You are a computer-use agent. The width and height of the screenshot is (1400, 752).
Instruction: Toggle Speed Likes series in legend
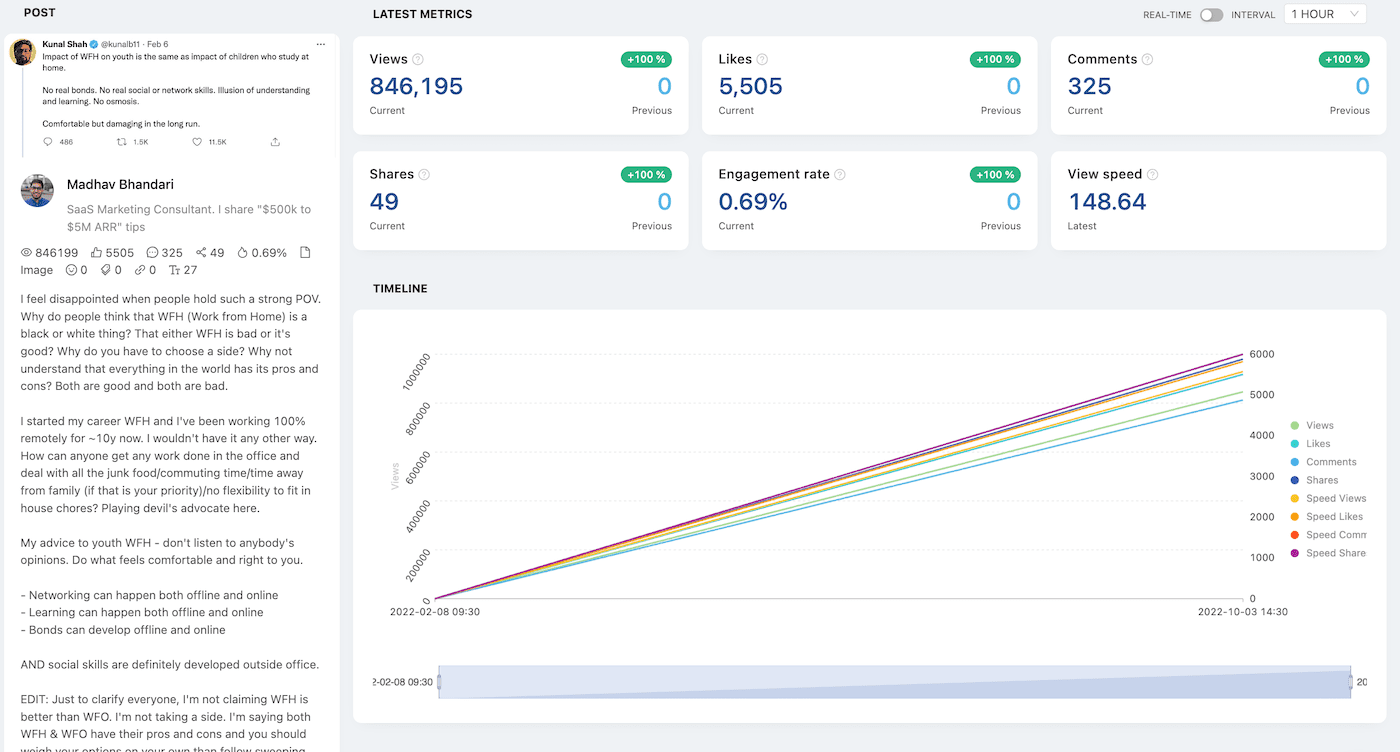coord(1327,517)
